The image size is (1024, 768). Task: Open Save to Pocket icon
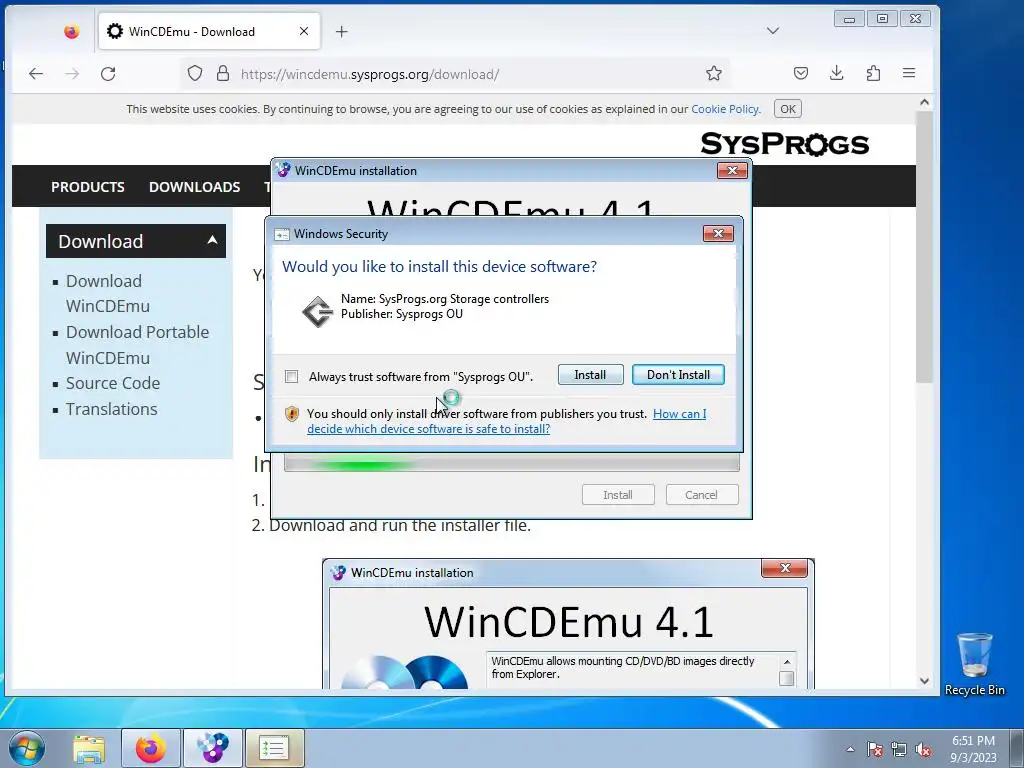tap(801, 73)
